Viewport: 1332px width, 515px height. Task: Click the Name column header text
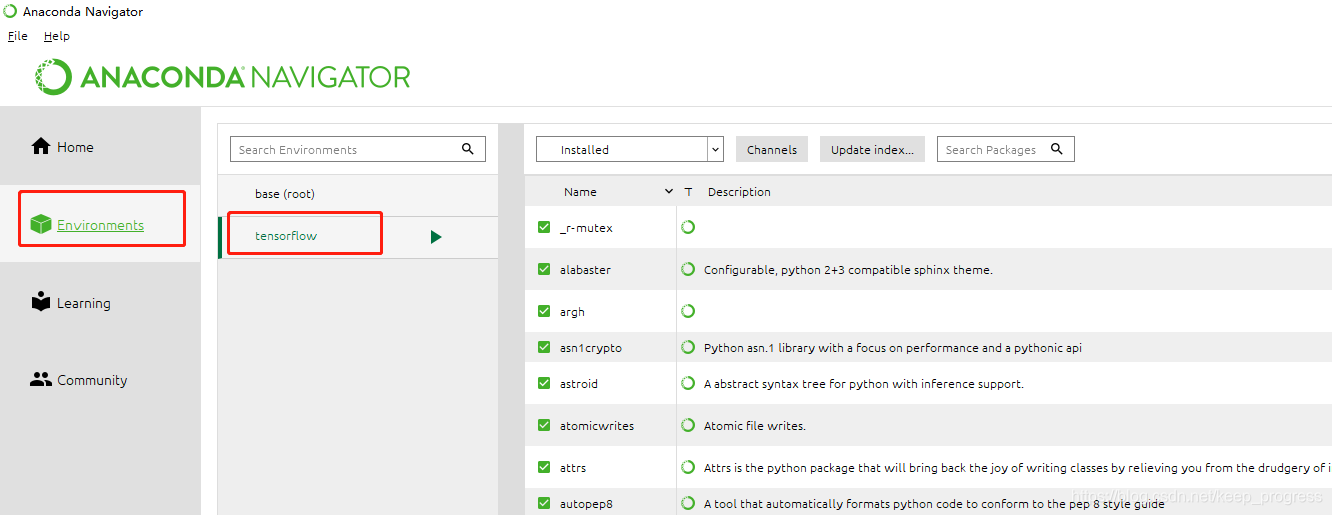click(580, 191)
